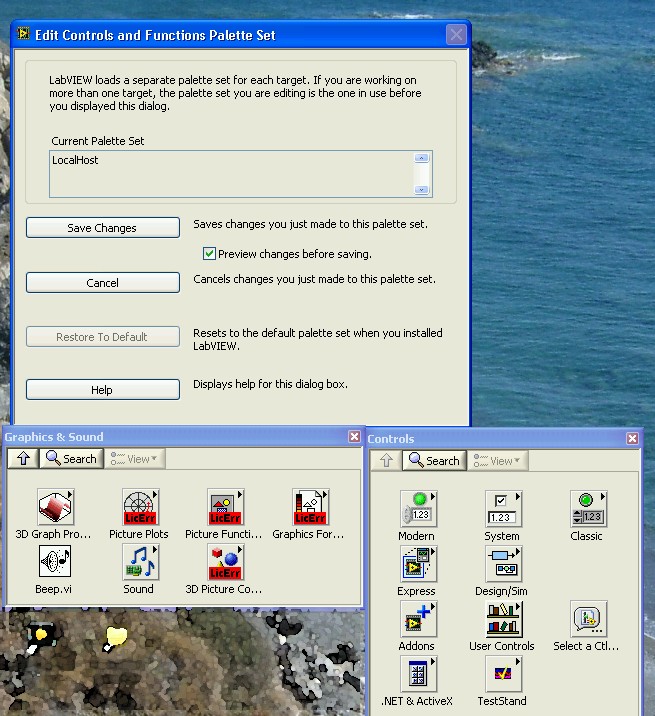
Task: Open the Modern controls palette
Action: (418, 509)
